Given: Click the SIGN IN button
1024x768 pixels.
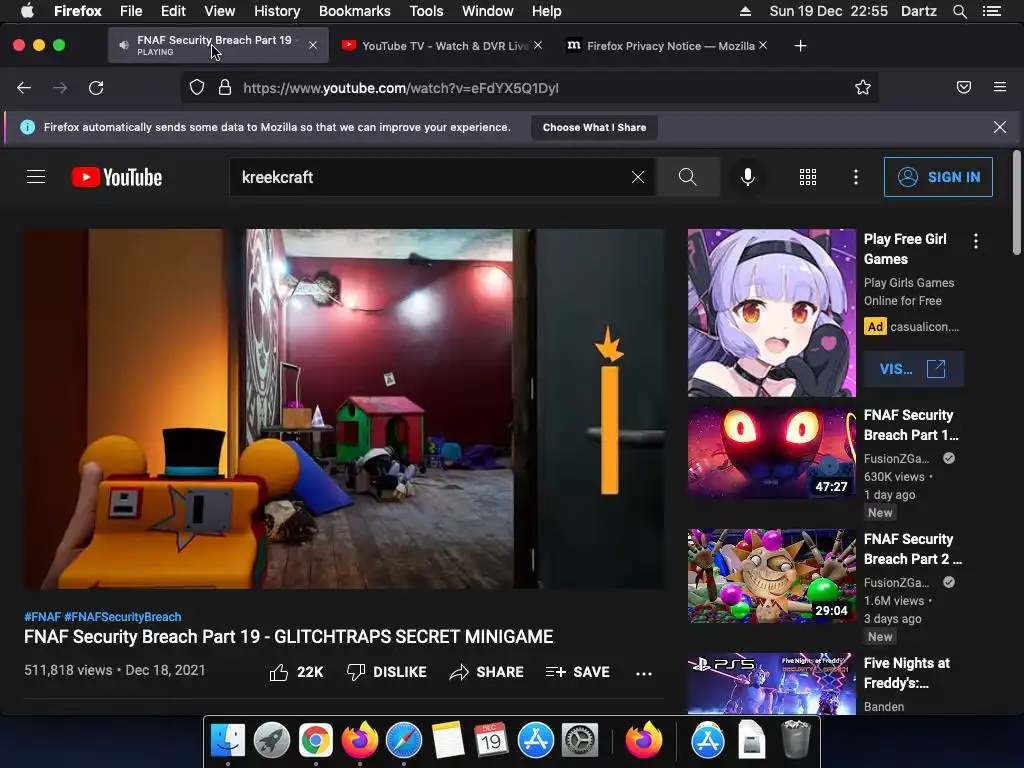Looking at the screenshot, I should click(x=938, y=177).
